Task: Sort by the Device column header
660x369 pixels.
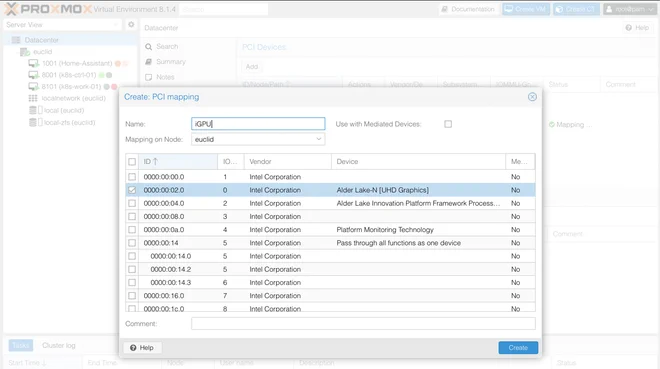Action: 418,162
